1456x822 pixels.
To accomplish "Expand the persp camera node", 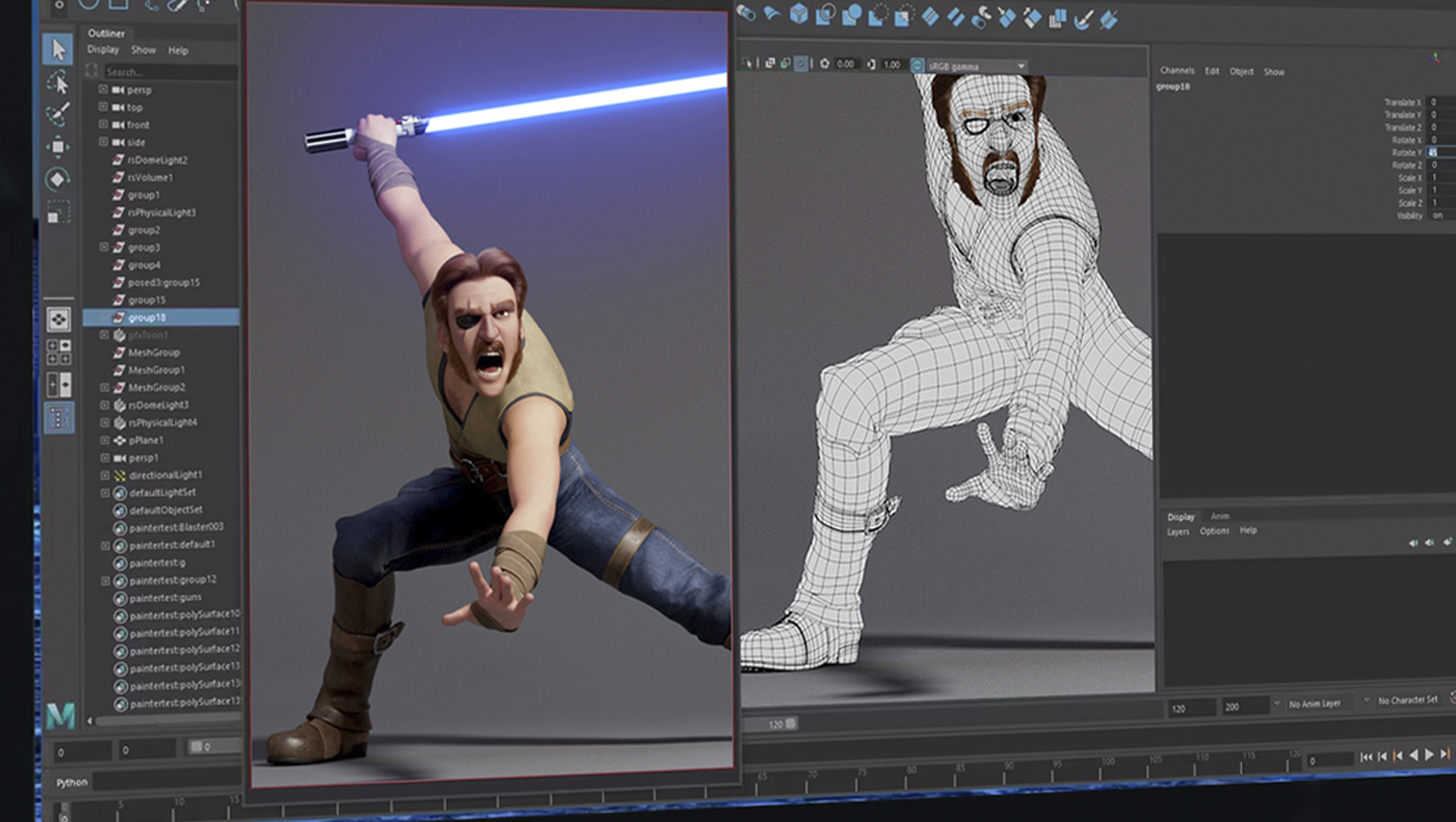I will coord(103,89).
